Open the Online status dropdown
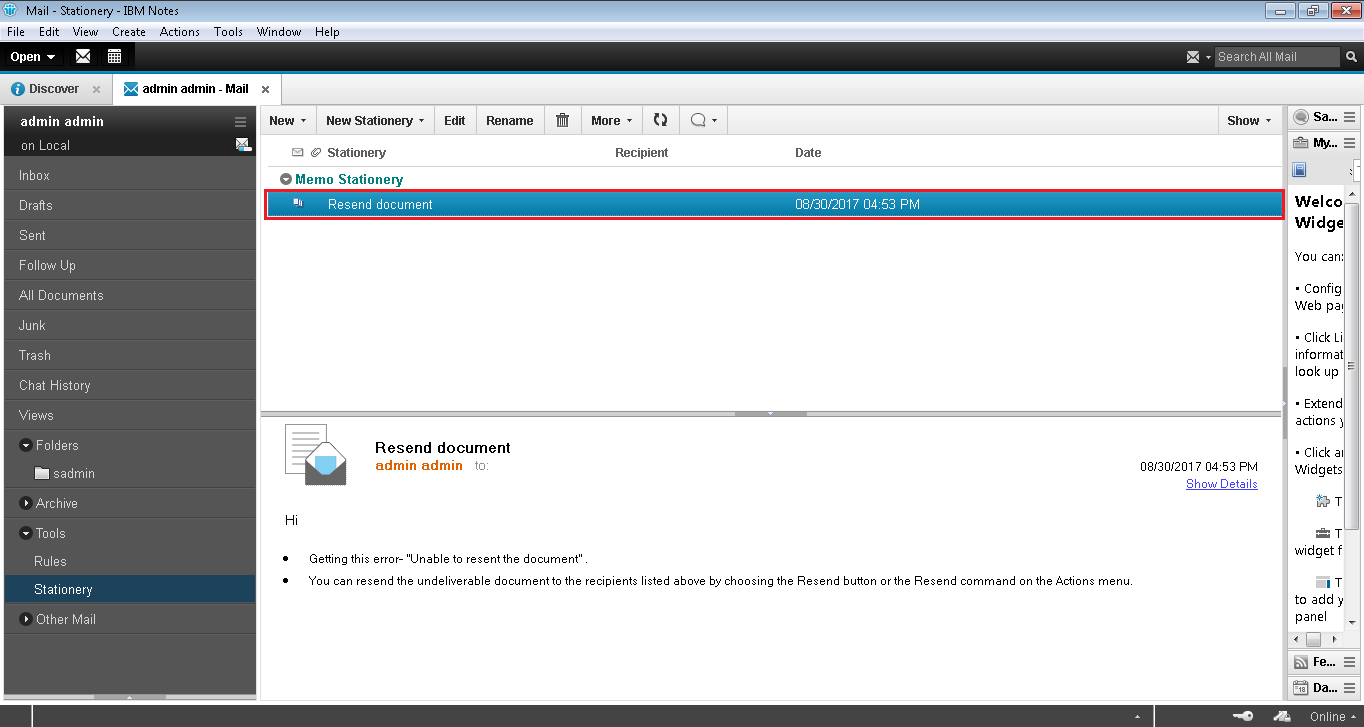The image size is (1364, 727). click(1333, 716)
